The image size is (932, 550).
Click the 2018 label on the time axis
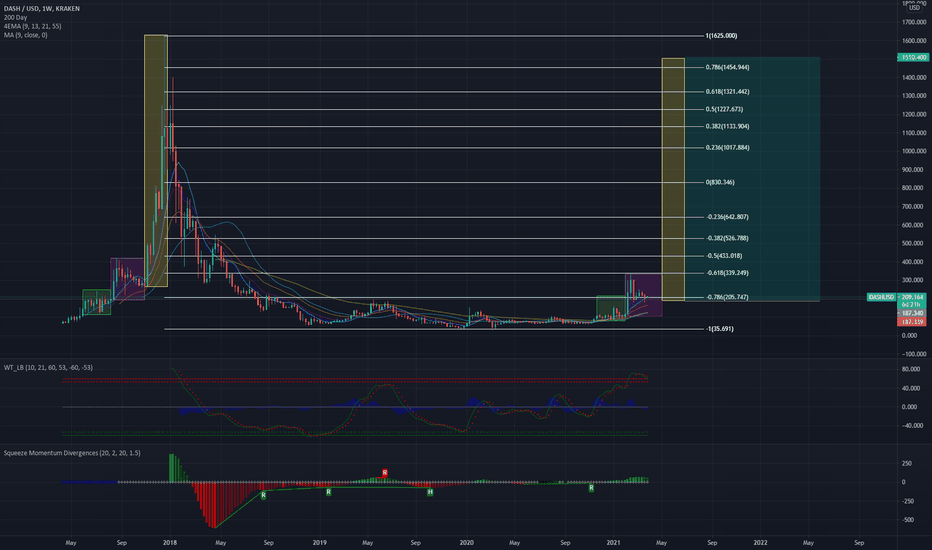point(170,542)
